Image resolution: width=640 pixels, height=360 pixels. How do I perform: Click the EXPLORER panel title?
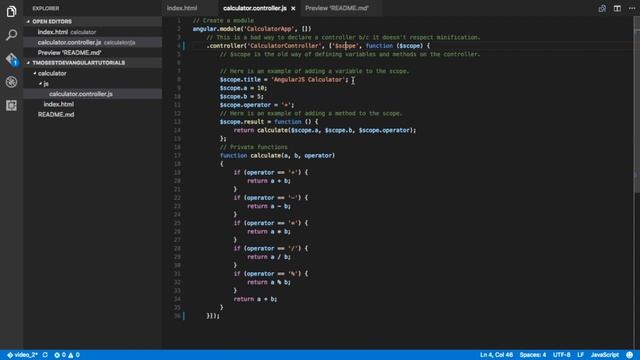46,8
